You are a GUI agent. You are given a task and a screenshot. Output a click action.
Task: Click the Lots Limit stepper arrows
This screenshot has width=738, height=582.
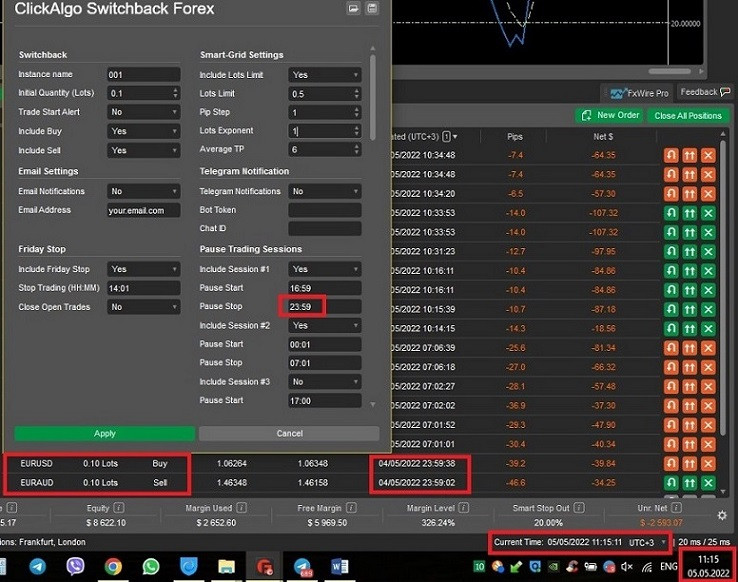pos(356,94)
